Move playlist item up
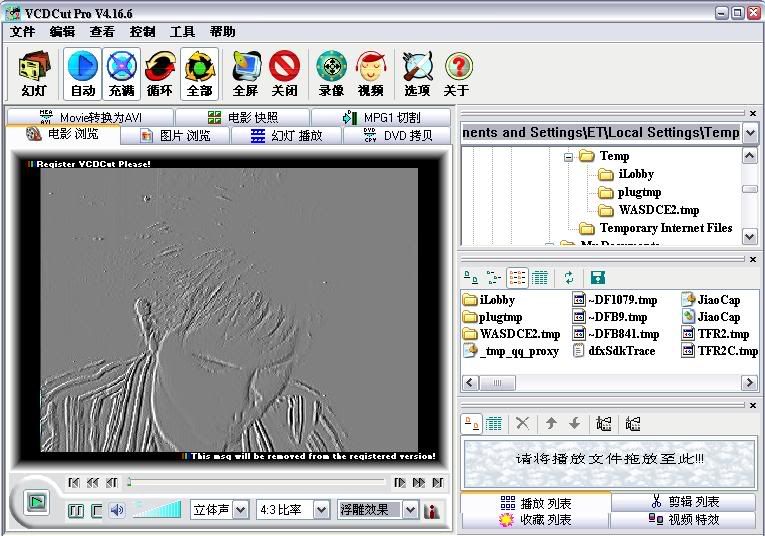Viewport: 765px width, 536px height. [551, 423]
